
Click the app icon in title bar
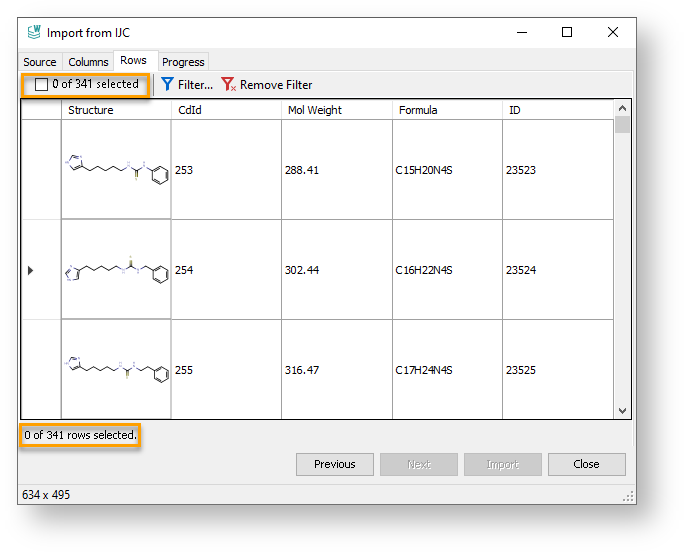coord(33,32)
